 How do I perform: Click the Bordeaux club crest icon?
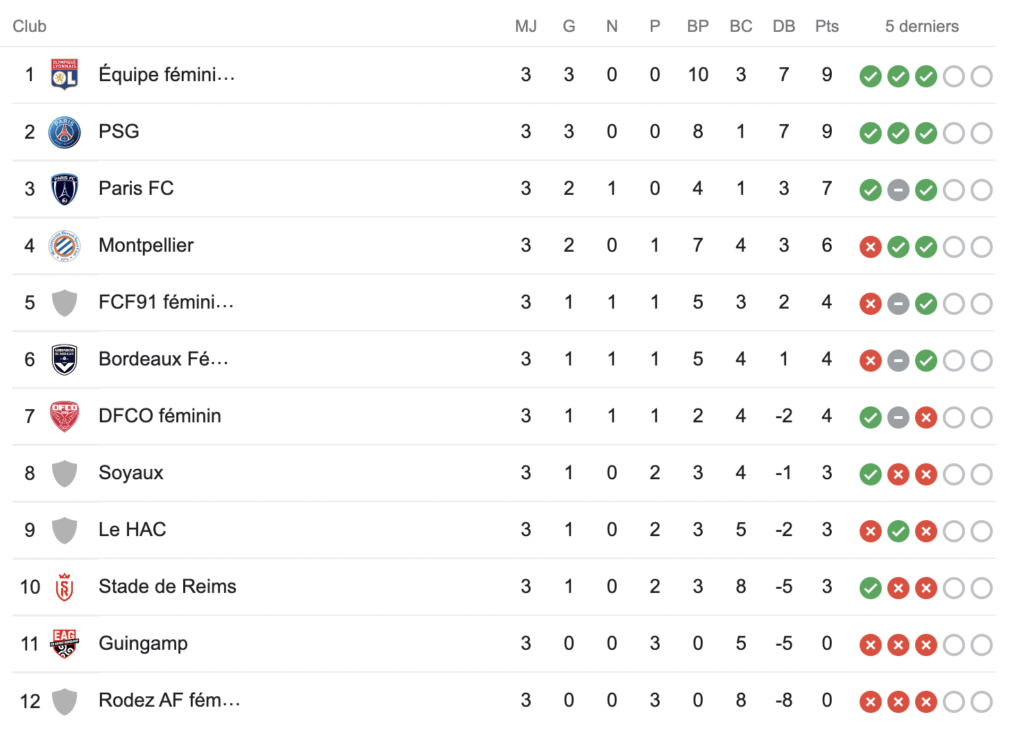(x=65, y=359)
